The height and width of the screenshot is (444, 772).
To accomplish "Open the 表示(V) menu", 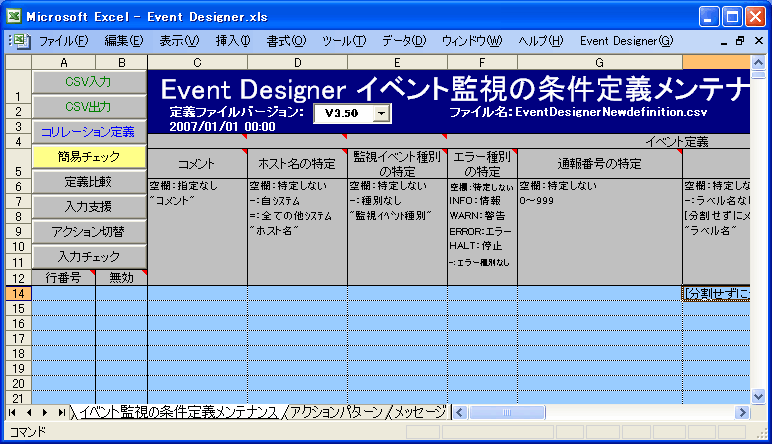I will [x=179, y=41].
